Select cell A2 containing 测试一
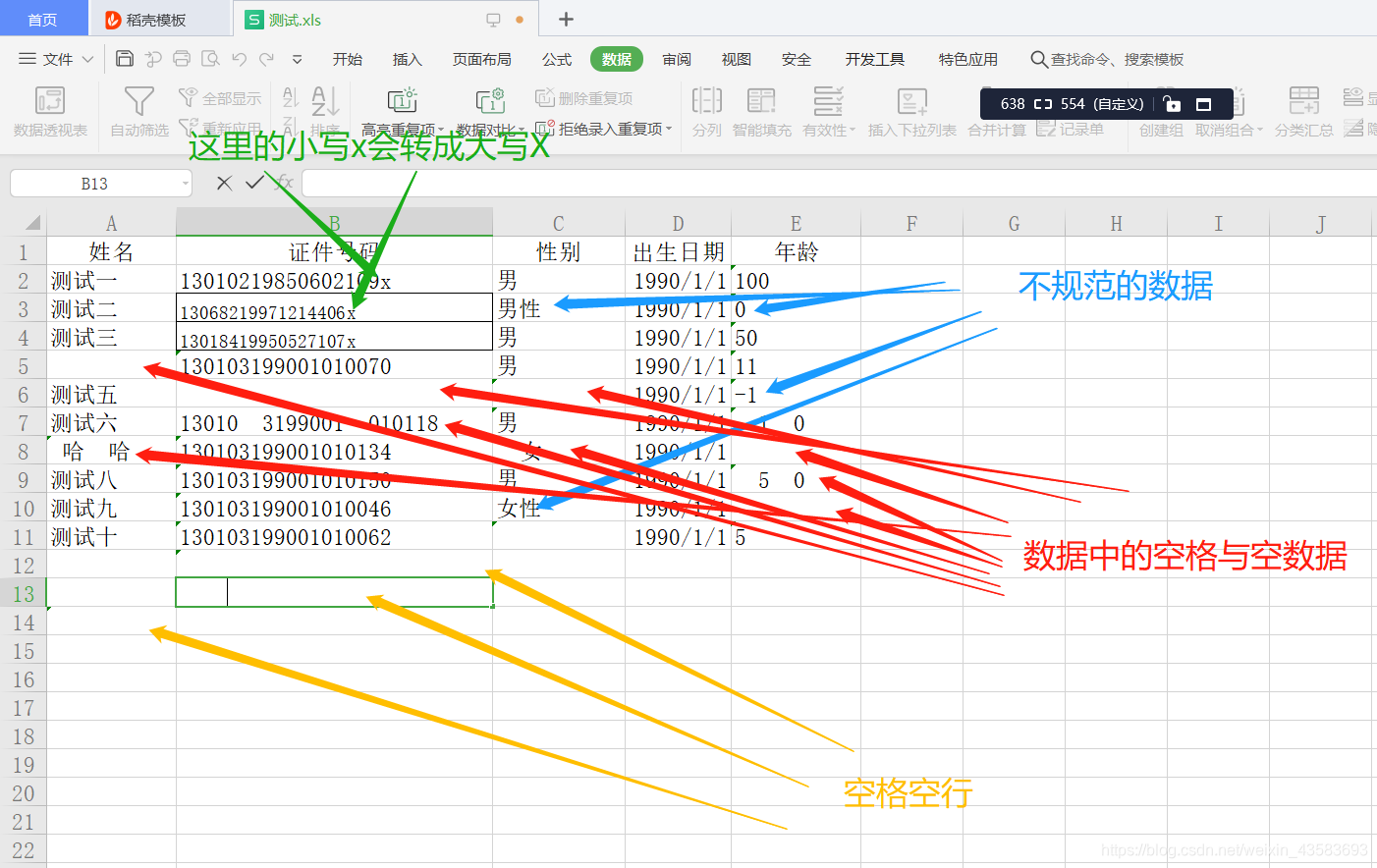Image resolution: width=1377 pixels, height=868 pixels. [x=111, y=281]
